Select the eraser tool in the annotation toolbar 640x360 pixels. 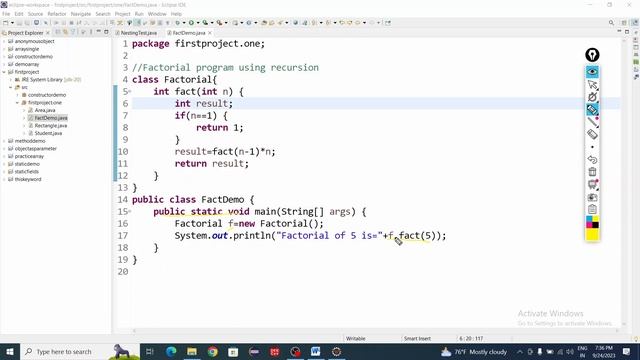click(x=592, y=134)
